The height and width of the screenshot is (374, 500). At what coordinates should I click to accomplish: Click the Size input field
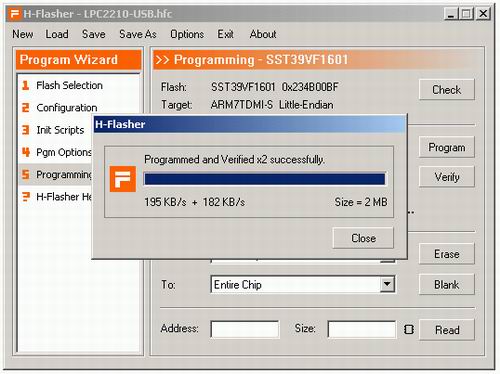click(362, 329)
